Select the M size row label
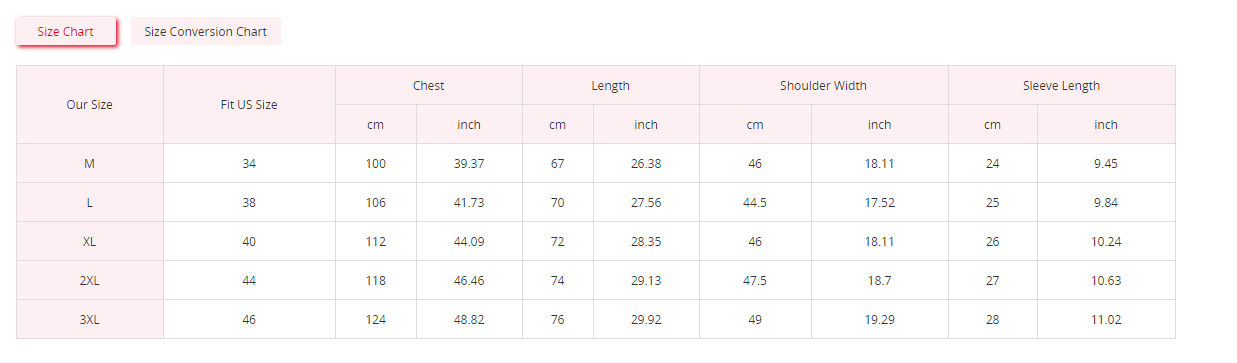The width and height of the screenshot is (1237, 363). pyautogui.click(x=90, y=163)
